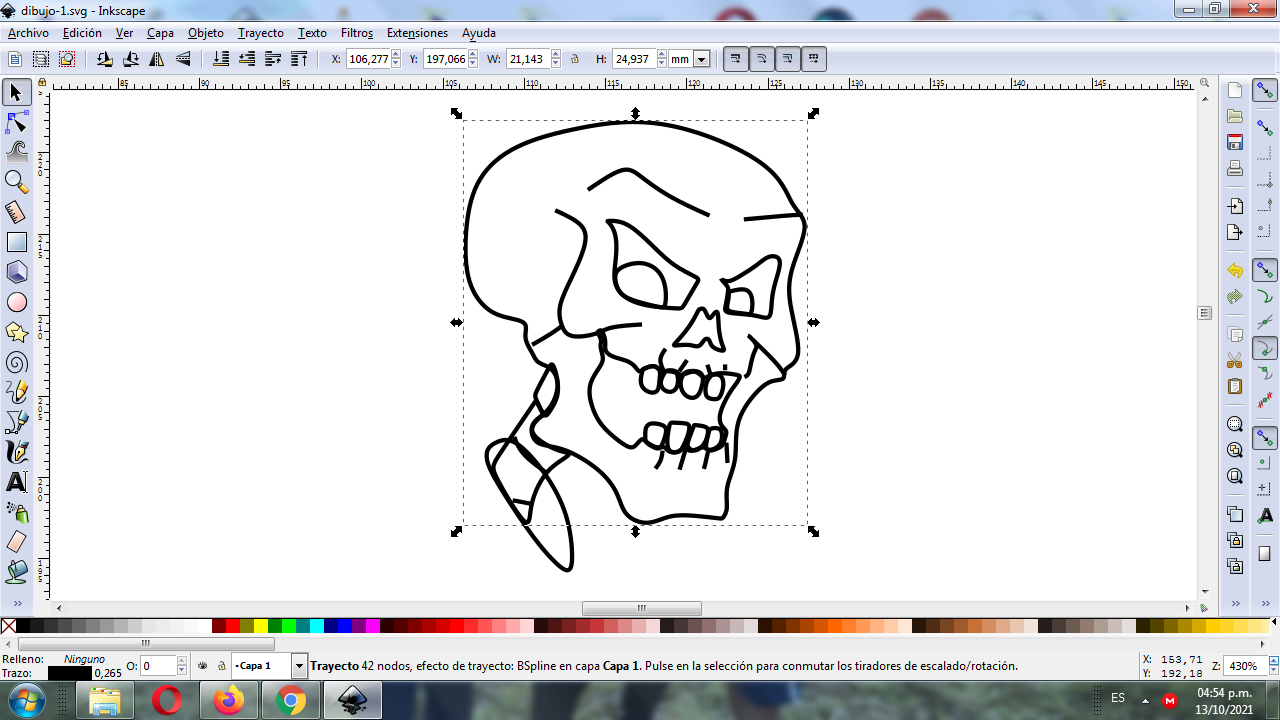1280x720 pixels.
Task: Open Chrome from the taskbar
Action: pos(291,701)
